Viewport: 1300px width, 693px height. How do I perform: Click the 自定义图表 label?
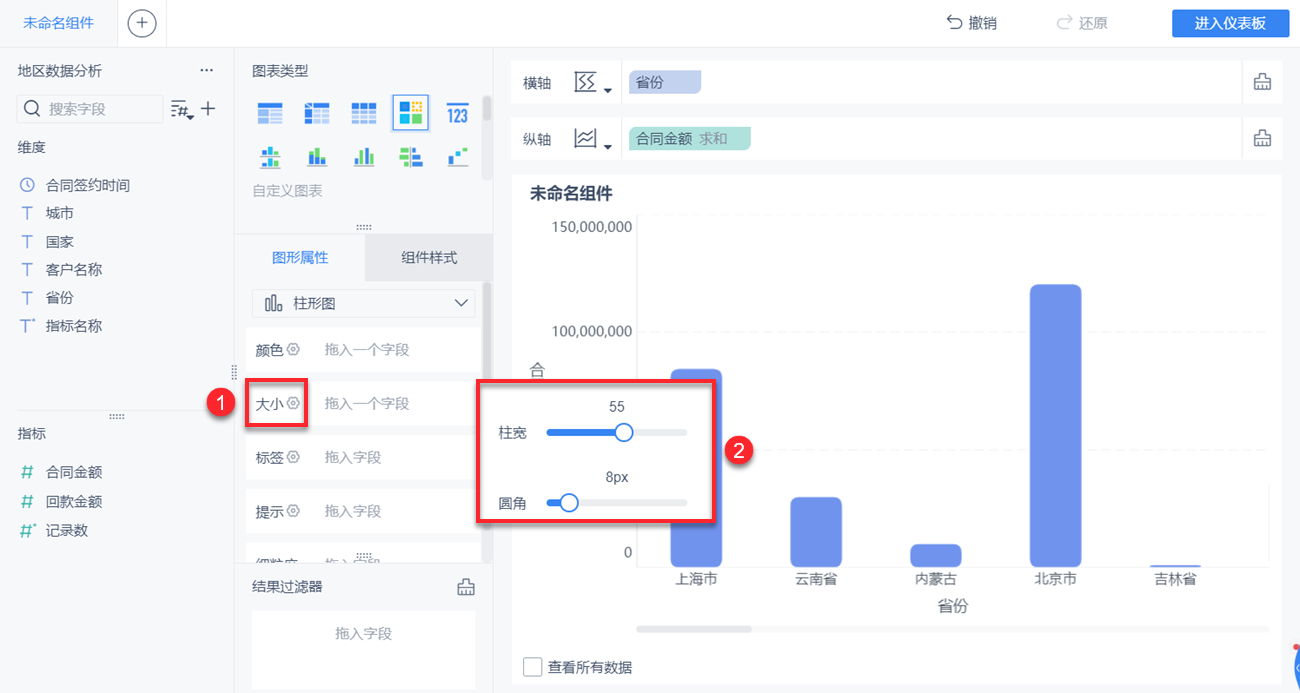pyautogui.click(x=287, y=190)
